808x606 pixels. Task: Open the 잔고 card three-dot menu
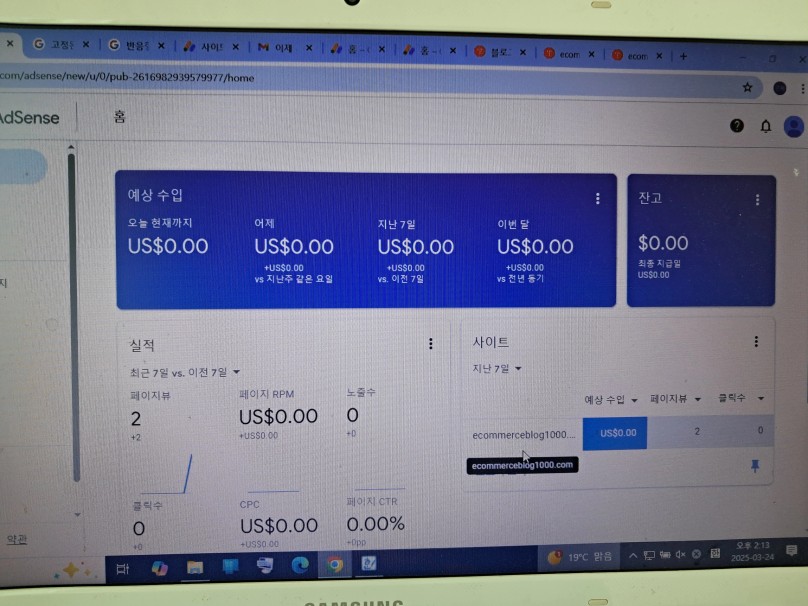point(758,199)
